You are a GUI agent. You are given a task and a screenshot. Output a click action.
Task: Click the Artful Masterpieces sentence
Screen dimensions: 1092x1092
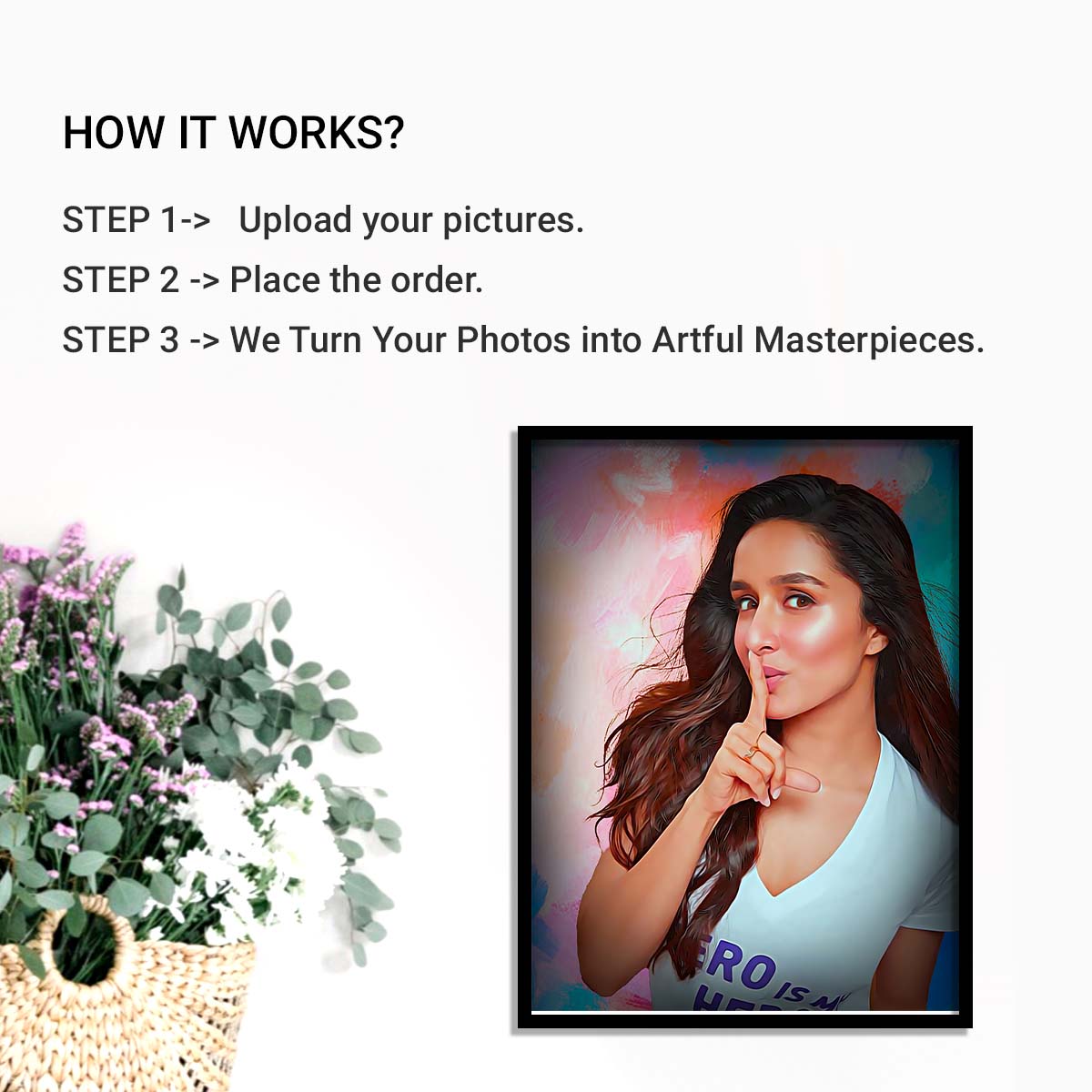tap(607, 340)
